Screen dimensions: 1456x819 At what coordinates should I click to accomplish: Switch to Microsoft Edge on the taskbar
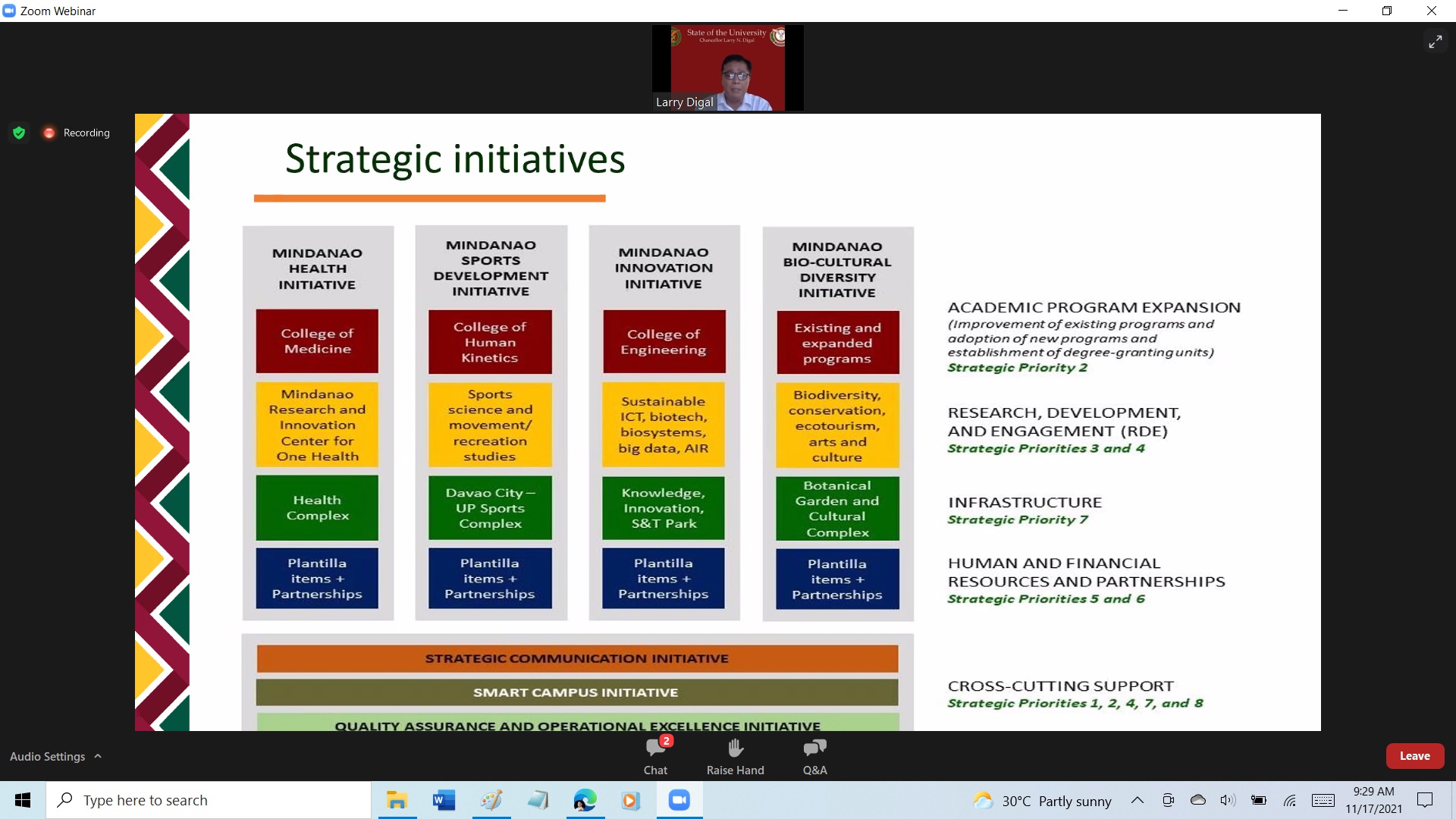point(585,800)
